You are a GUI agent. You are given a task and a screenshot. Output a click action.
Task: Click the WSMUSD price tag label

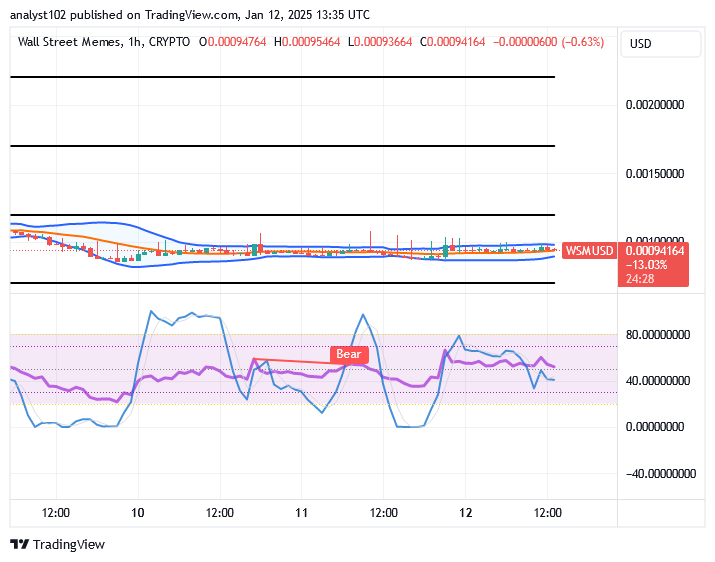pos(589,250)
